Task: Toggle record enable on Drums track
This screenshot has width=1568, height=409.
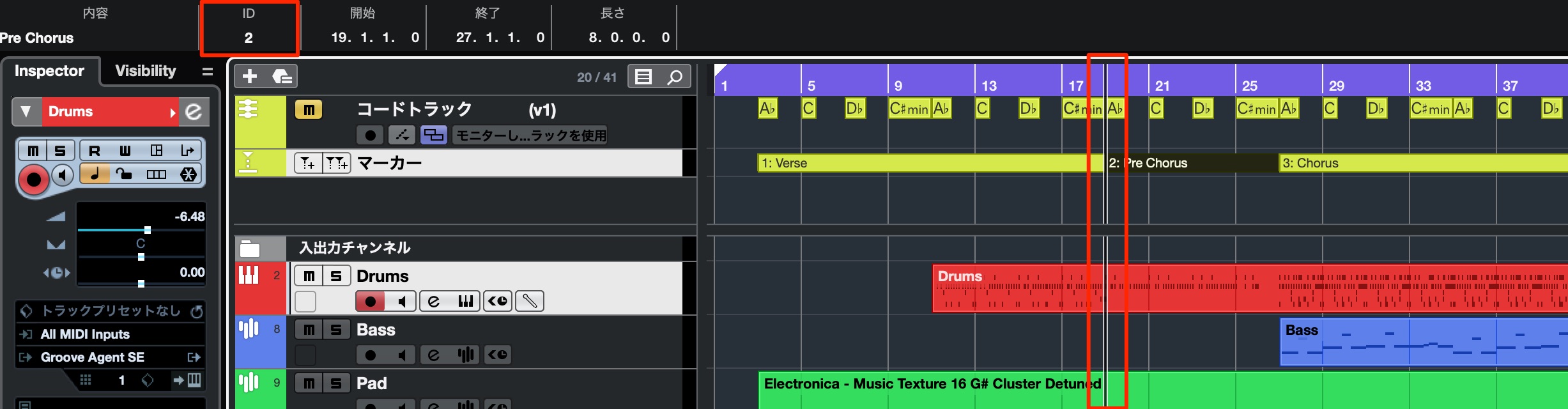Action: pos(370,301)
